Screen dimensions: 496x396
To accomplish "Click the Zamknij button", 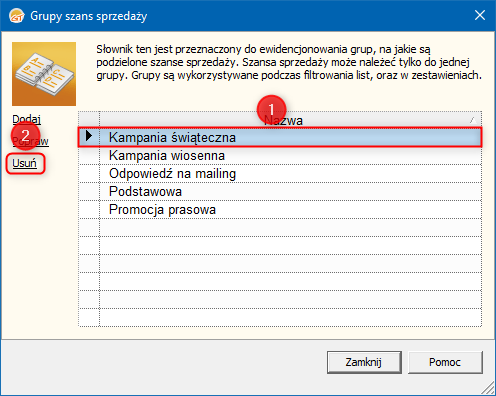I will 364,362.
